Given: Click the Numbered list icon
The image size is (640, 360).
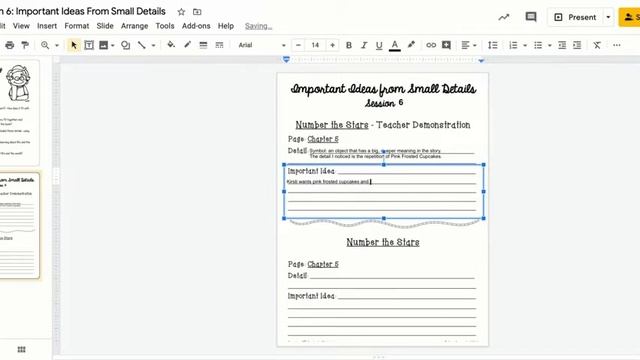Looking at the screenshot, I should (x=513, y=45).
